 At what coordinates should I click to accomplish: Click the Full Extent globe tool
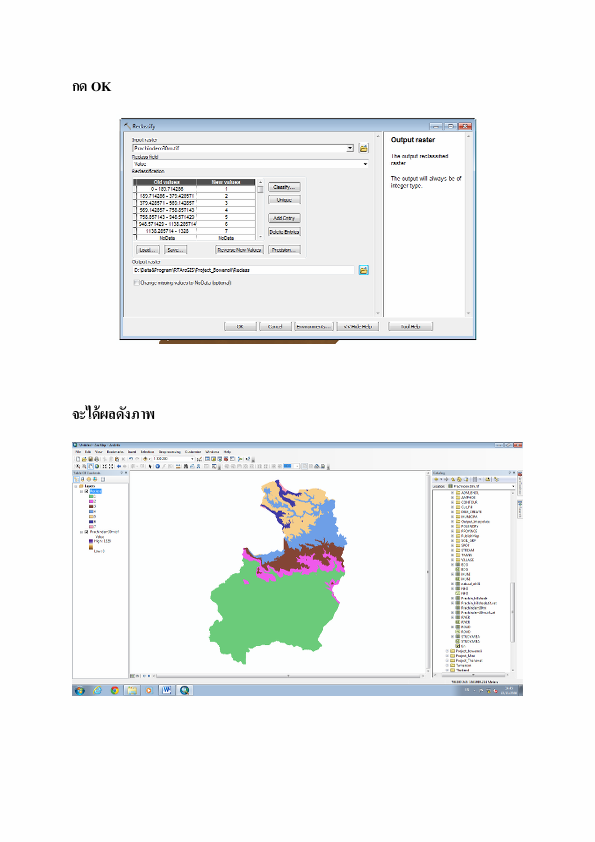(97, 466)
